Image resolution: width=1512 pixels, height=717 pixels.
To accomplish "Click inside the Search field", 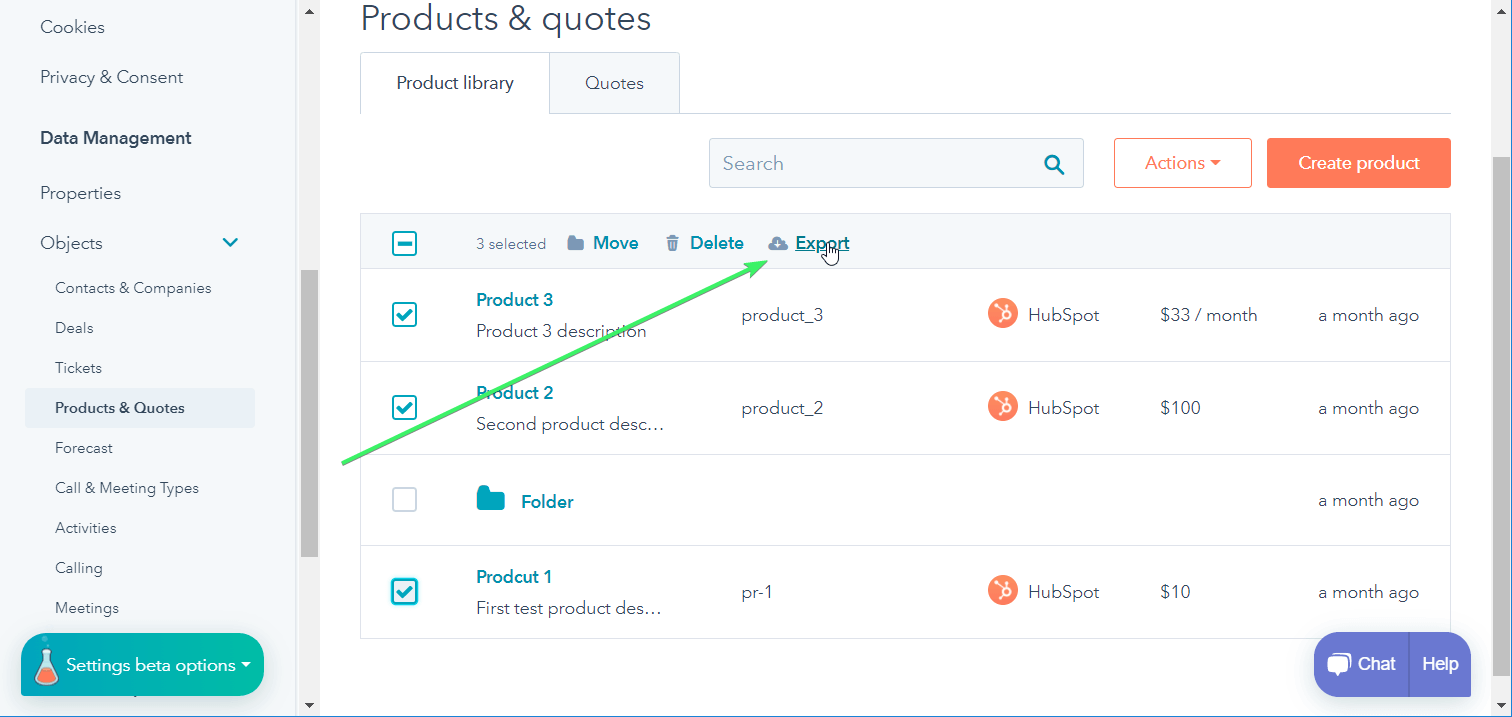I will tap(860, 162).
